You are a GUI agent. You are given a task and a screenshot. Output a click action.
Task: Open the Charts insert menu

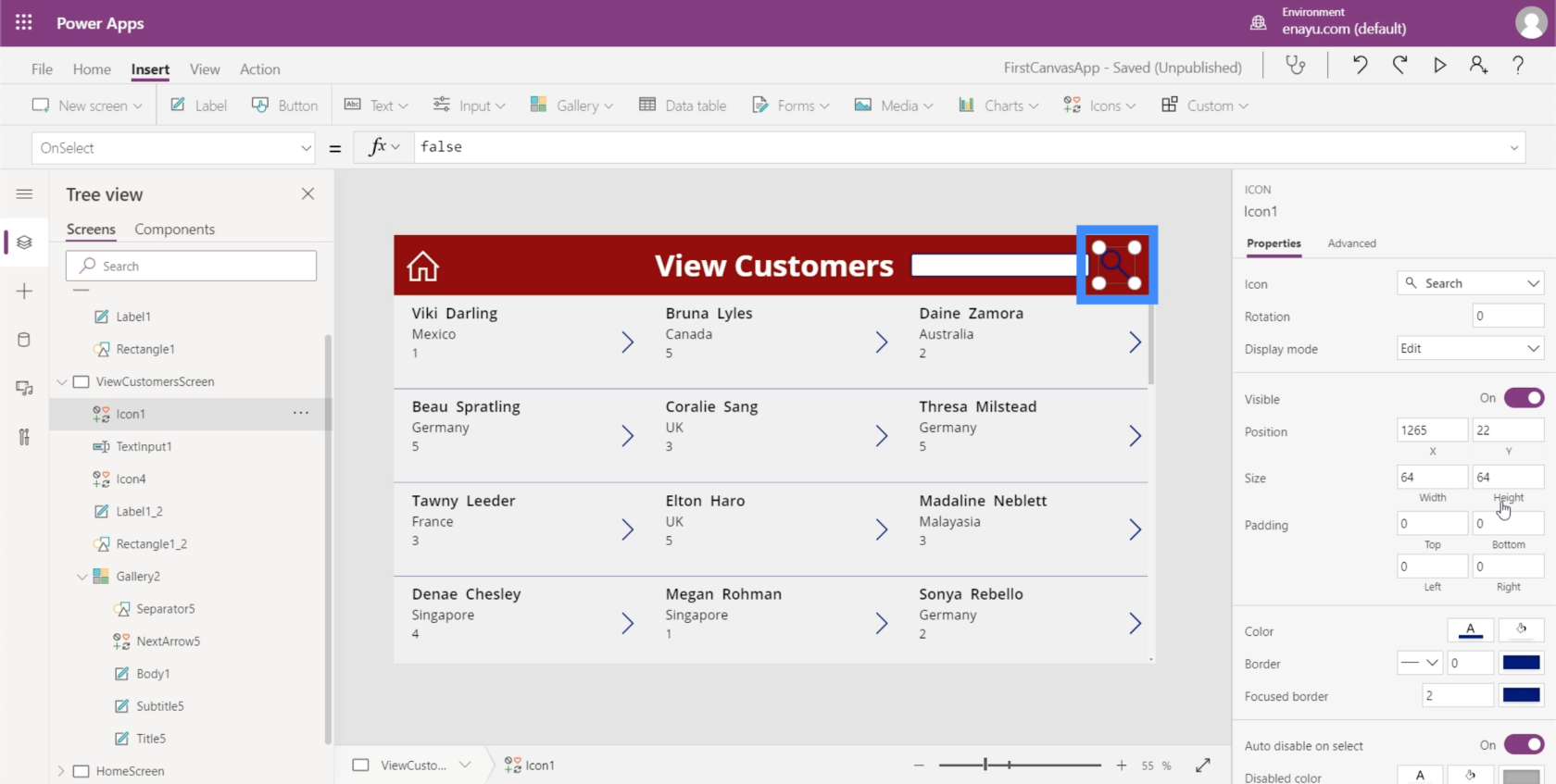tap(998, 106)
